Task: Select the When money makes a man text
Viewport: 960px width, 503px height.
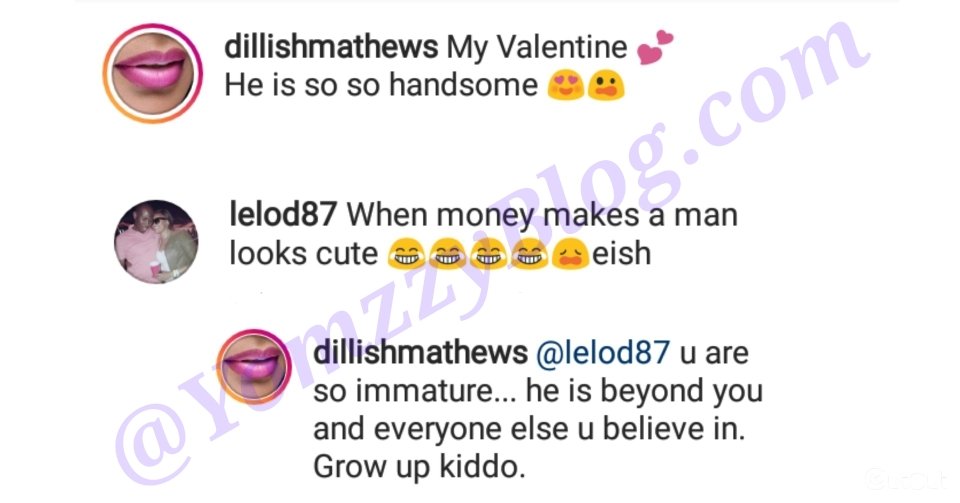Action: [x=542, y=215]
